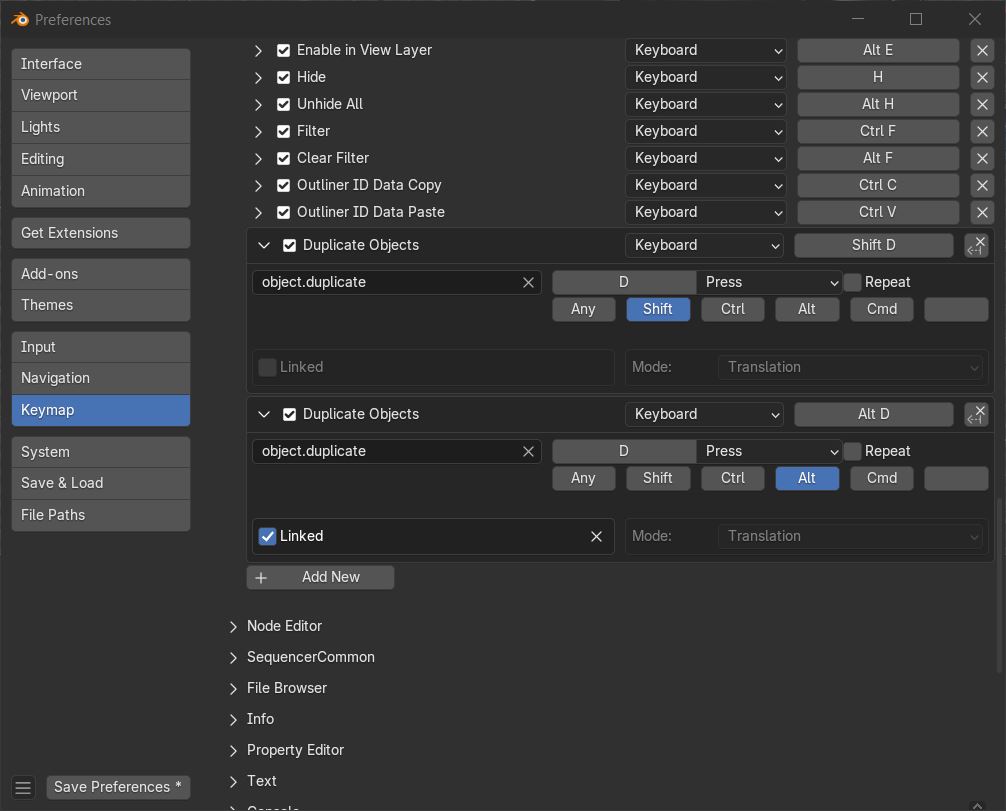1006x811 pixels.
Task: Disable the Shift D Duplicate Objects checkbox
Action: pos(289,246)
